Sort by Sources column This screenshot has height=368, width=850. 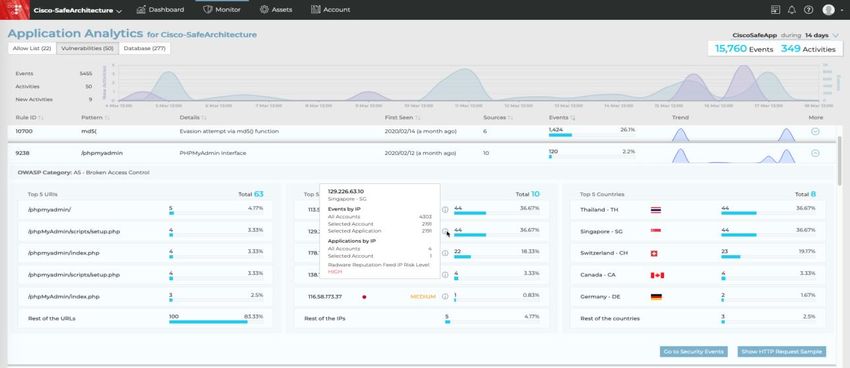[498, 117]
